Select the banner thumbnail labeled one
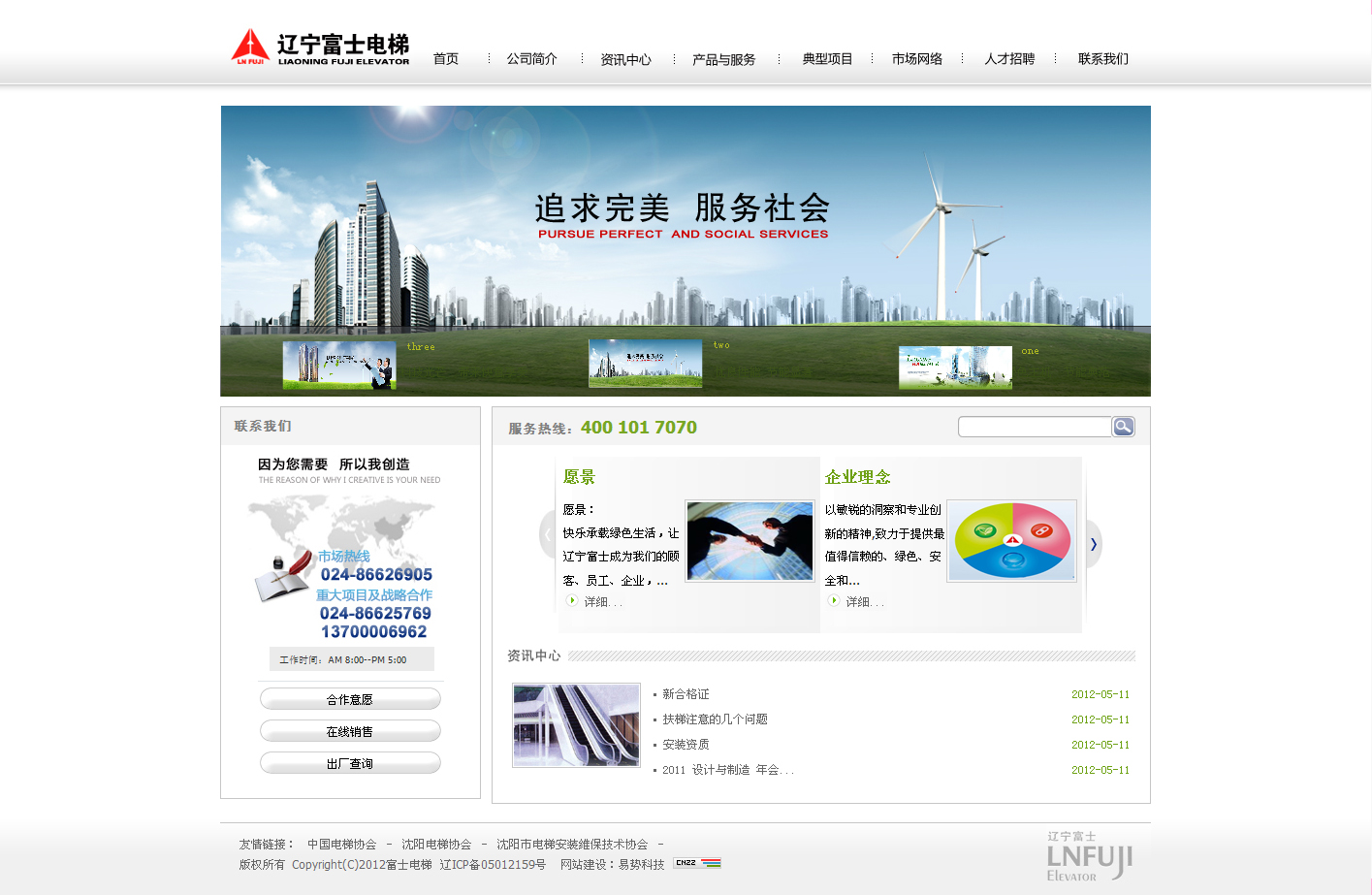 955,368
